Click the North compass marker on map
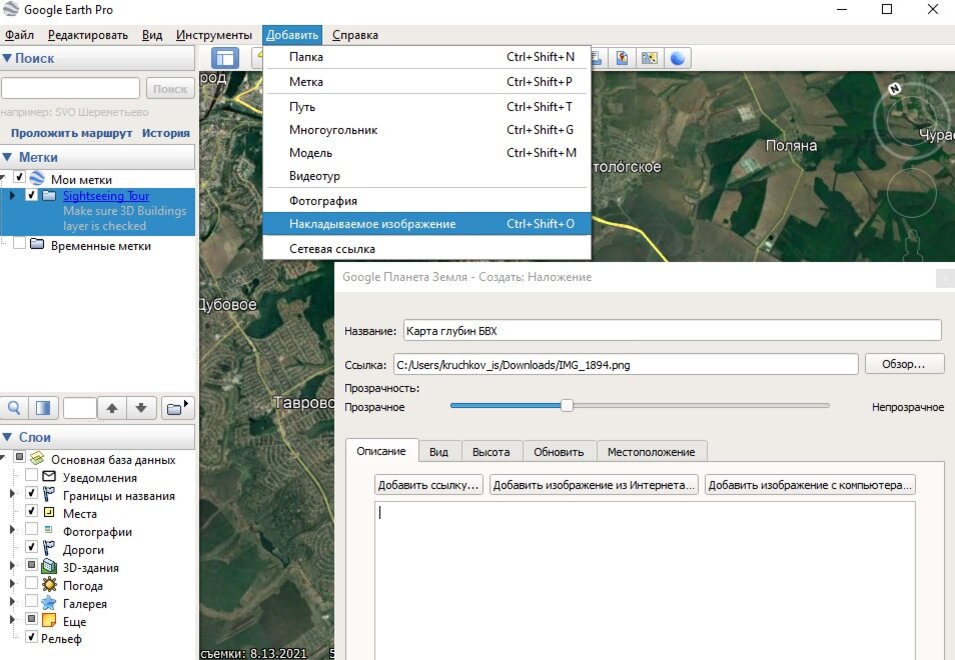This screenshot has width=955, height=660. pos(895,89)
